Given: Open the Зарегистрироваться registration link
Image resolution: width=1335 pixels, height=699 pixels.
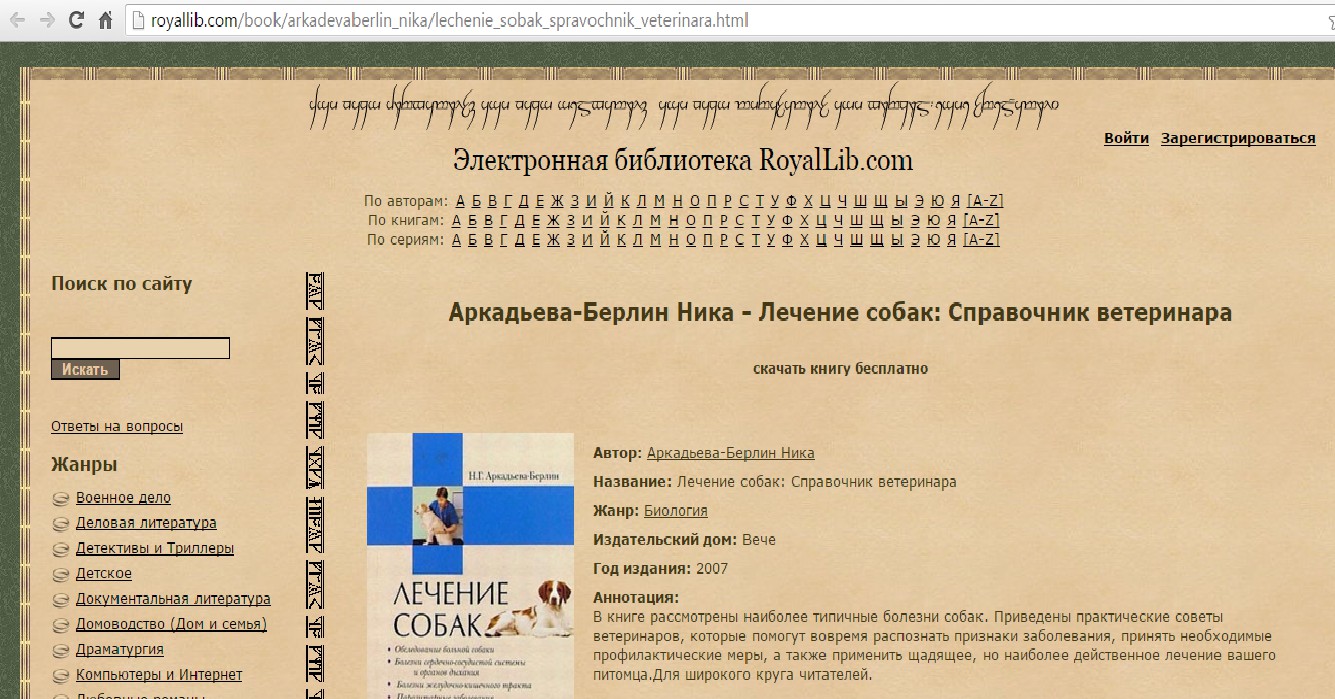Looking at the screenshot, I should click(x=1238, y=138).
